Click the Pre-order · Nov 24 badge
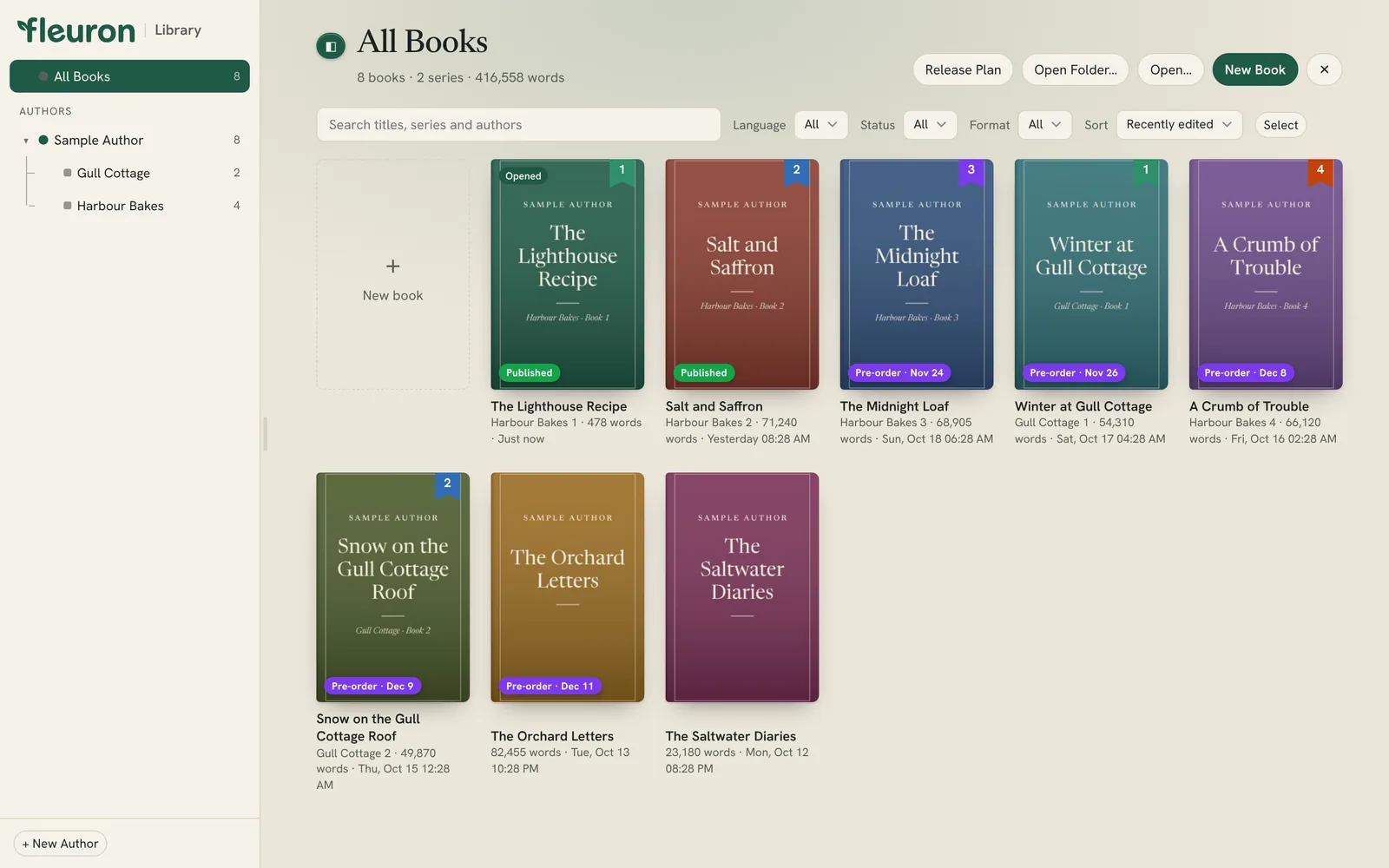Image resolution: width=1389 pixels, height=868 pixels. pos(899,373)
